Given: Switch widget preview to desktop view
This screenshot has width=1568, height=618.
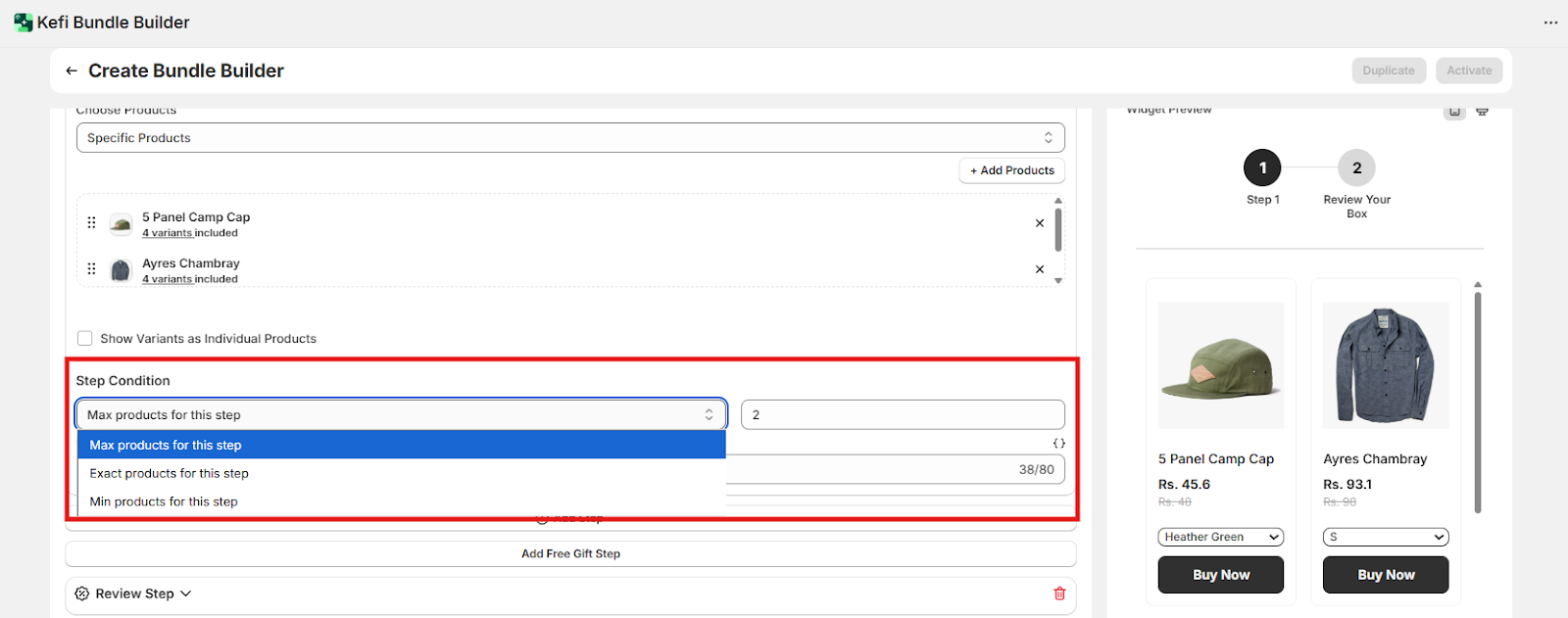Looking at the screenshot, I should 1482,112.
